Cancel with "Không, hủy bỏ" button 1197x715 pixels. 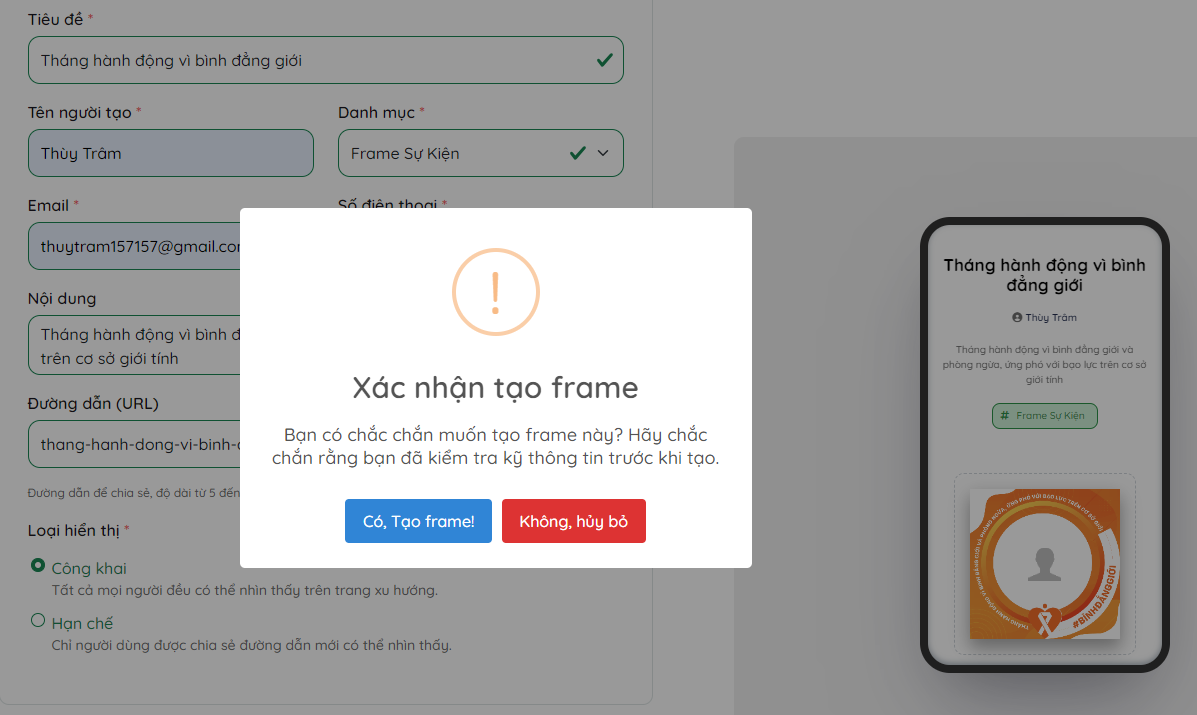[x=573, y=521]
